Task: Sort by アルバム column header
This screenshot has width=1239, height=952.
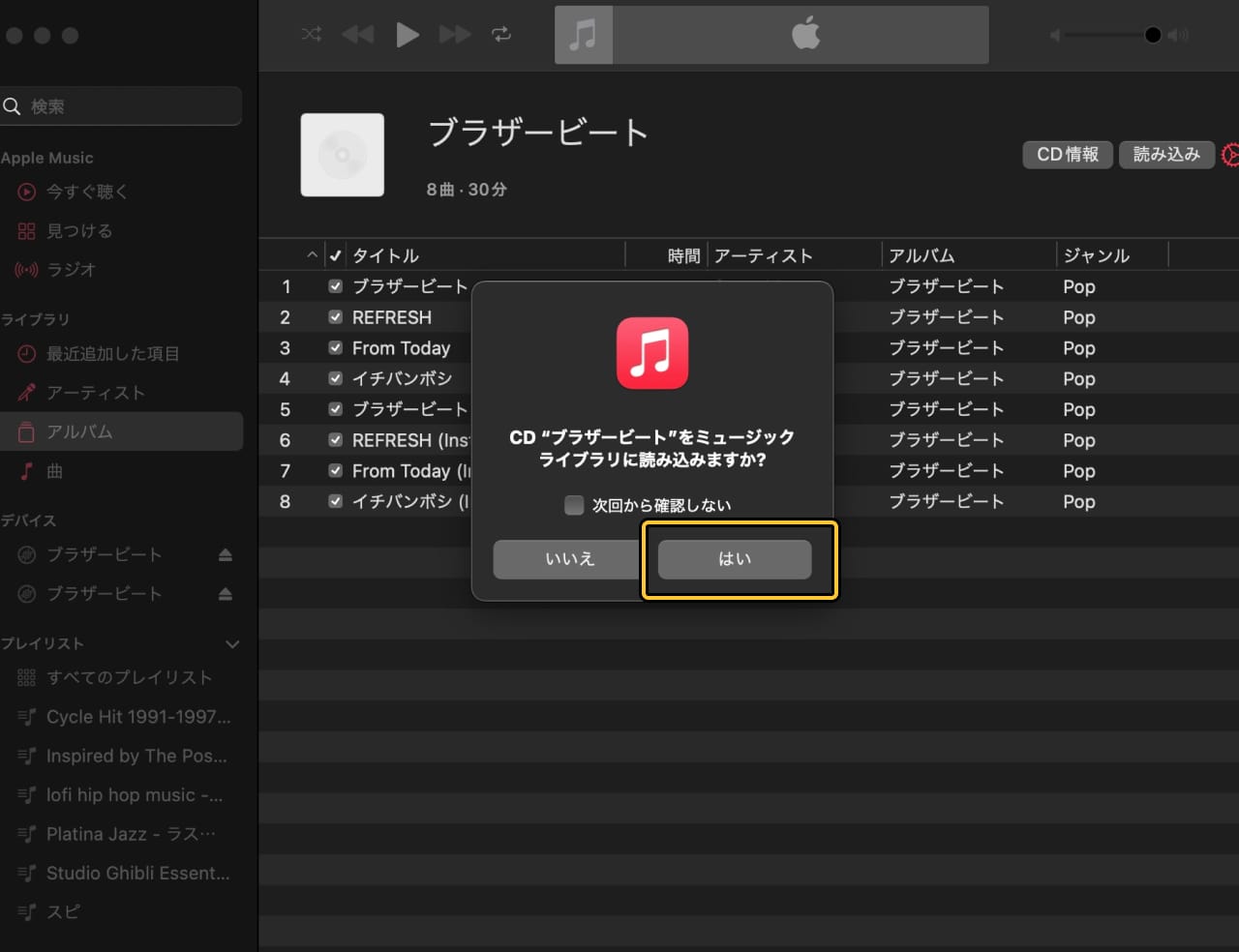Action: 922,255
